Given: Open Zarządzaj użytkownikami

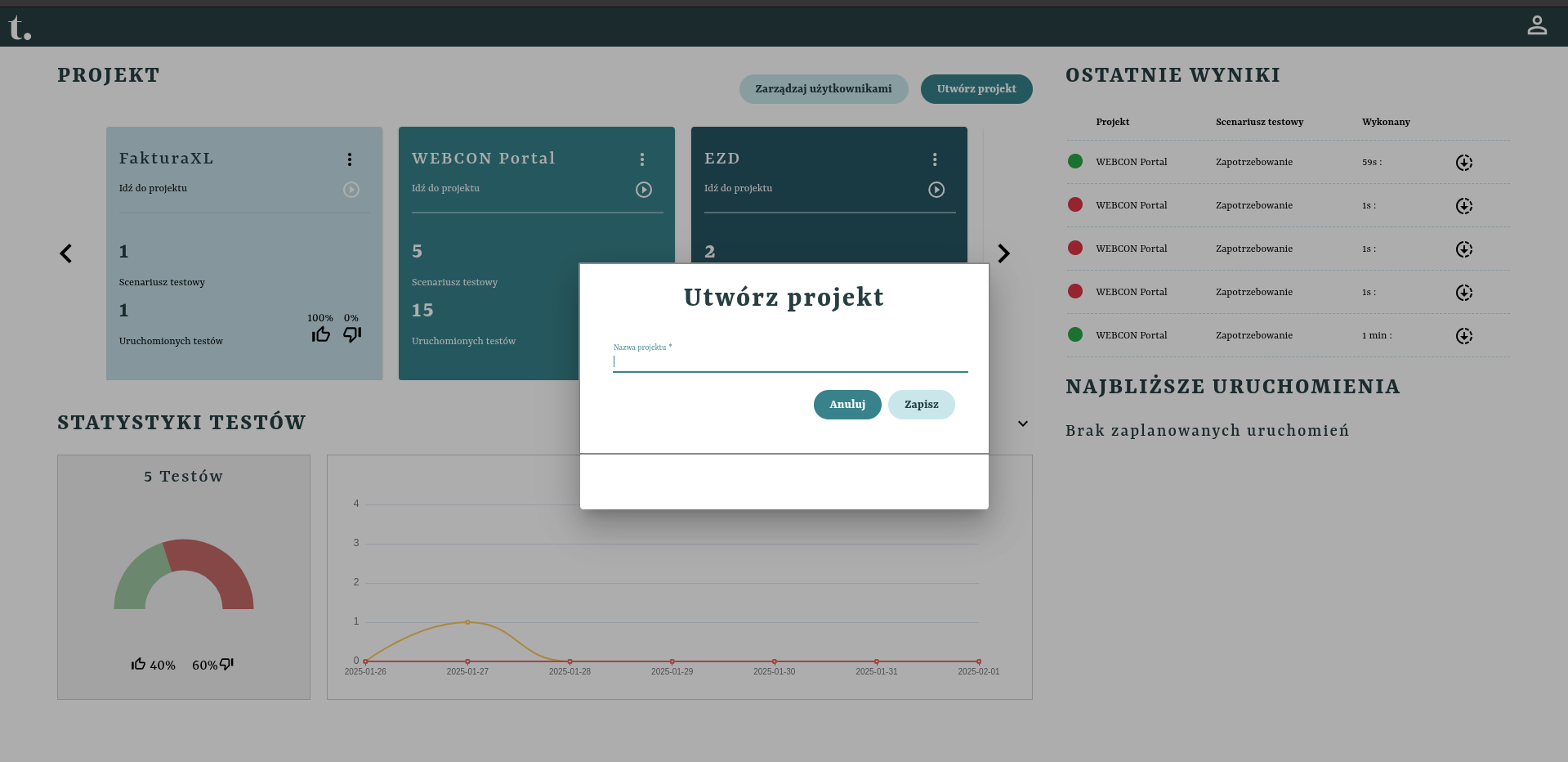Looking at the screenshot, I should 823,89.
